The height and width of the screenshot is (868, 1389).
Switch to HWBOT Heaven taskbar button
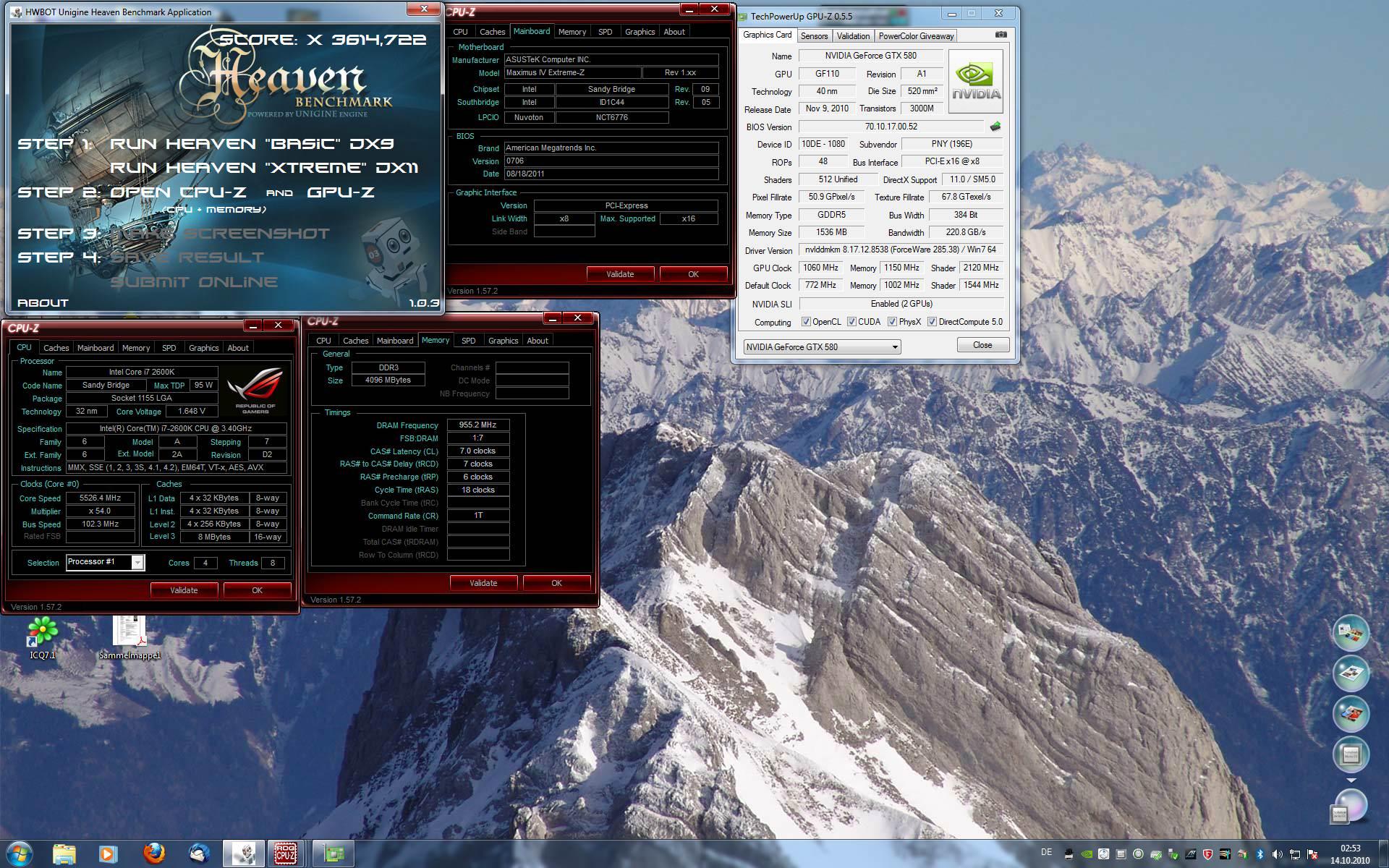tap(244, 854)
